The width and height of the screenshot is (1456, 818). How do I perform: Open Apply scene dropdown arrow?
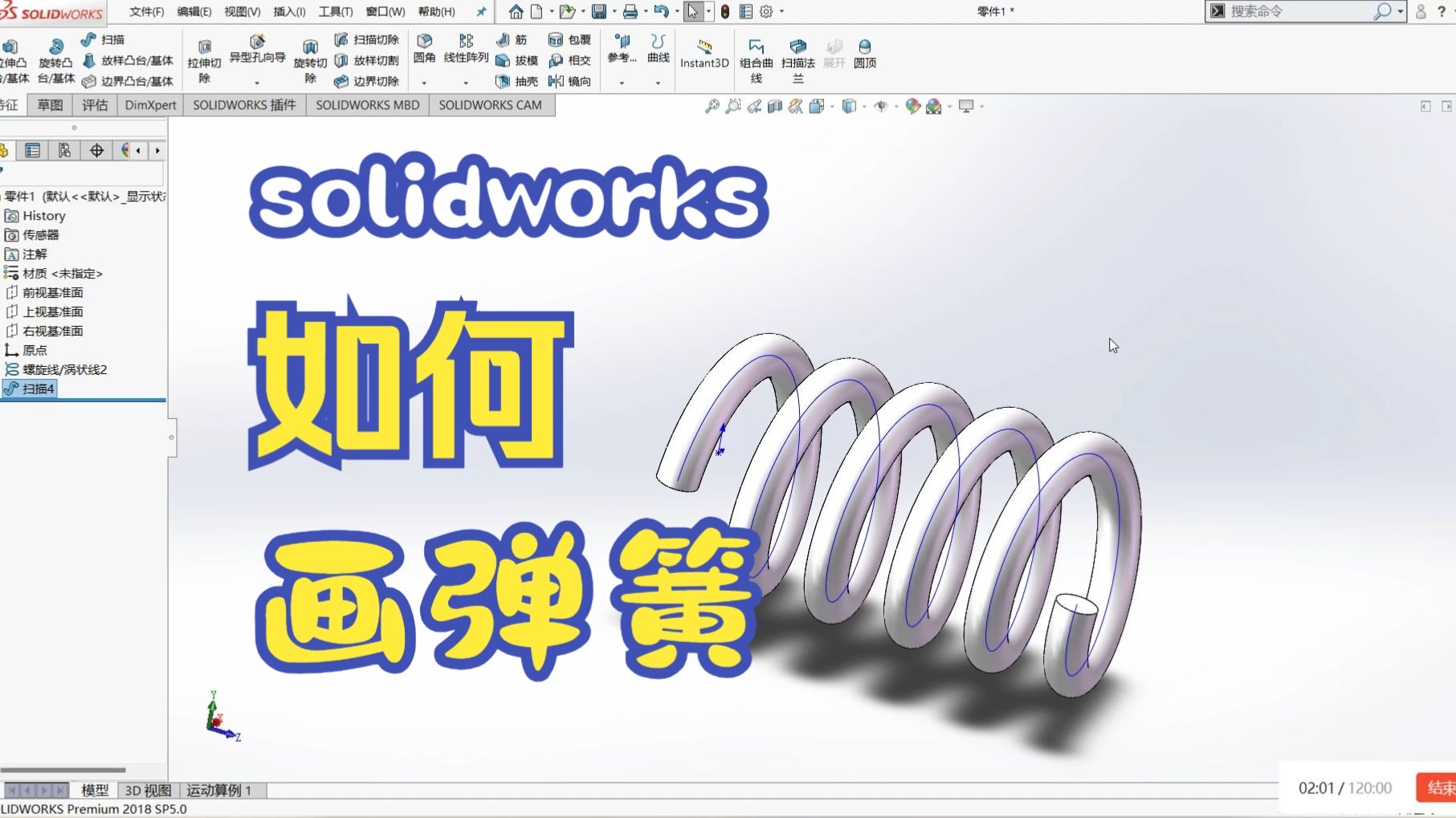[x=950, y=106]
